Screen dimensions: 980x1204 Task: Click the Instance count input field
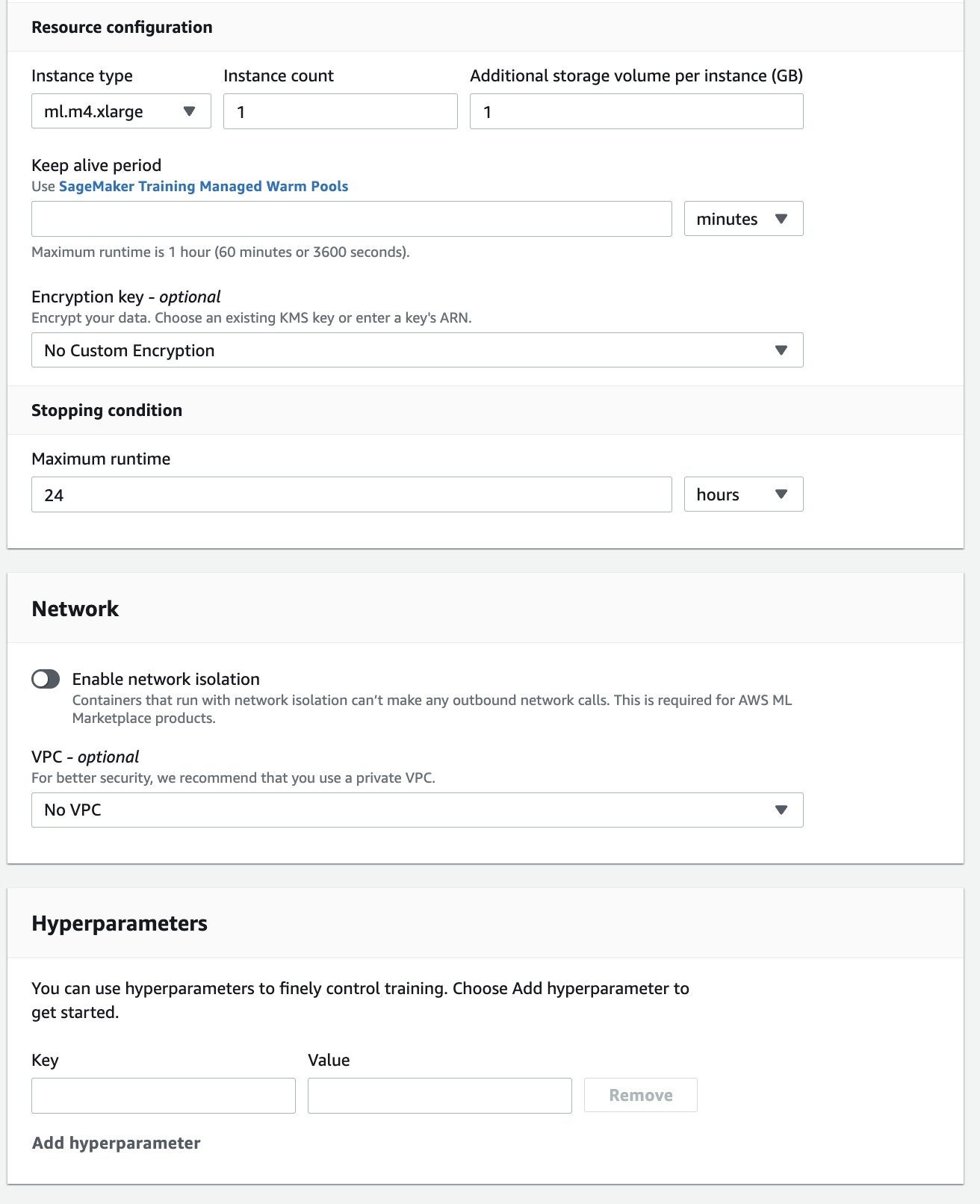pyautogui.click(x=340, y=111)
